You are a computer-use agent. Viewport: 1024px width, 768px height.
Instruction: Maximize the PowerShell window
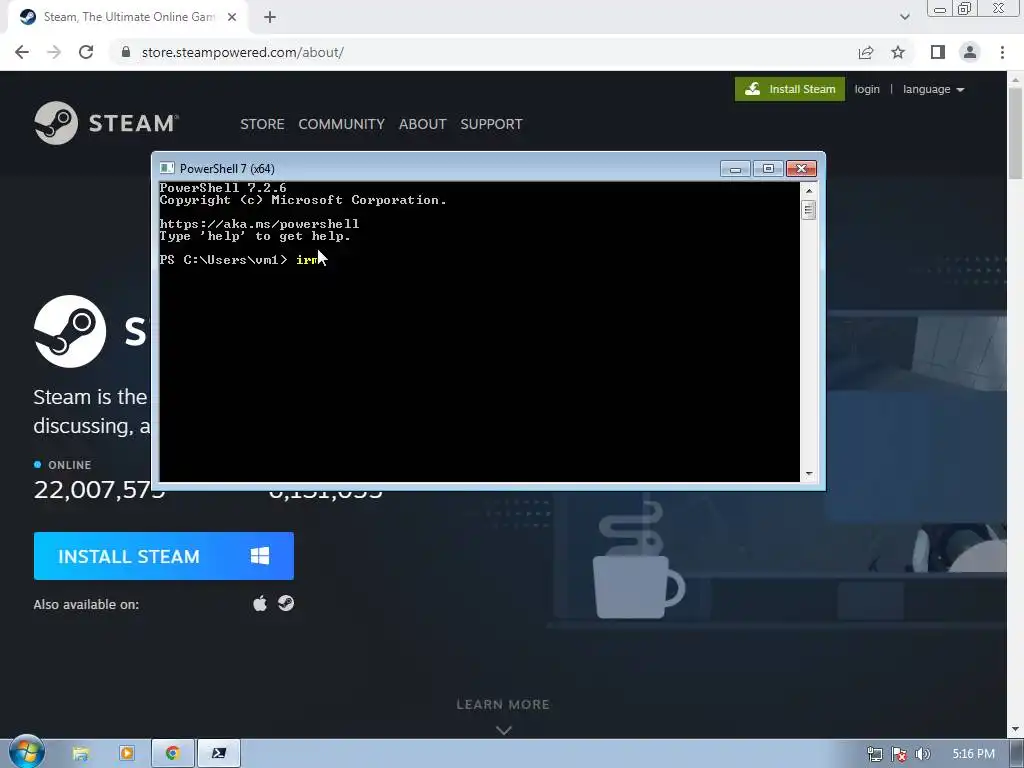click(x=768, y=169)
